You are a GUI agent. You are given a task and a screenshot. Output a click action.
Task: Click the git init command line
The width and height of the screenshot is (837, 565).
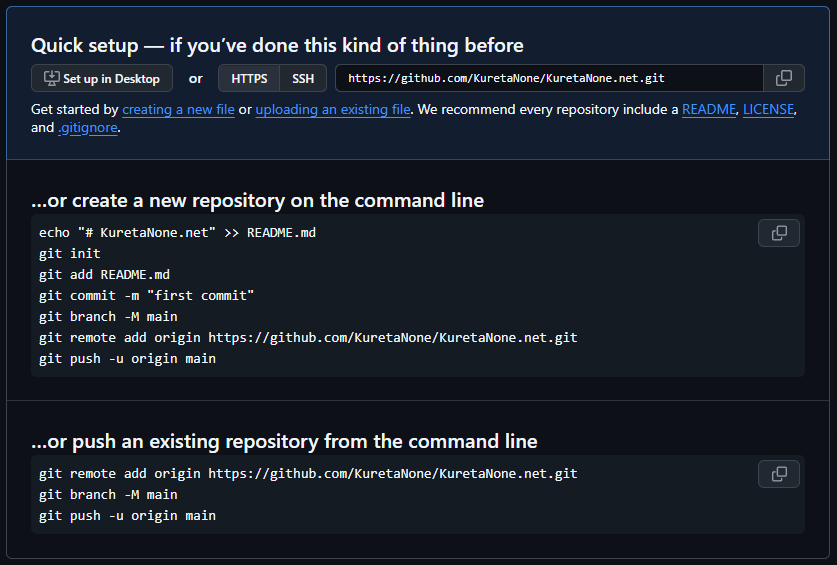click(x=70, y=253)
